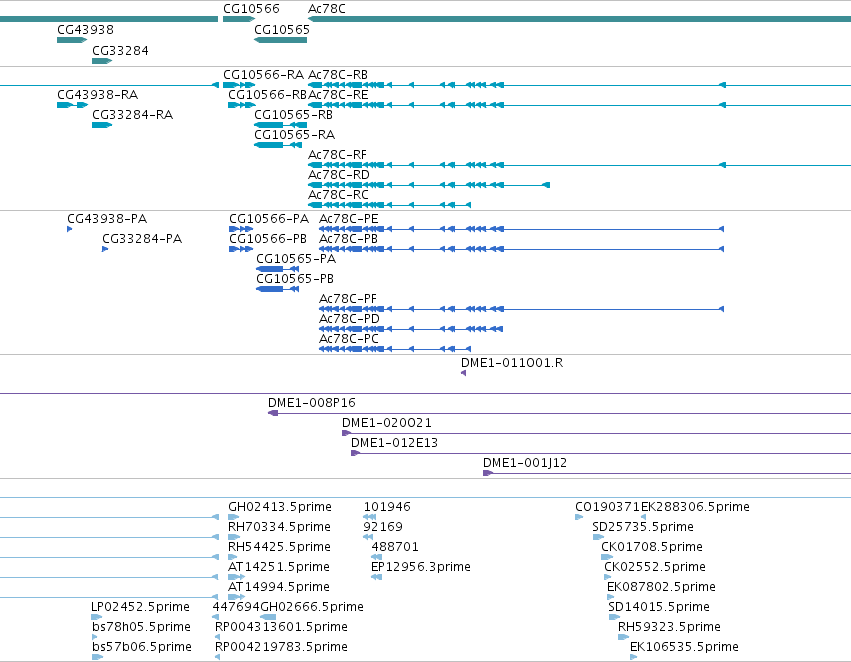851x662 pixels.
Task: Select EST CO190371
Action: (608, 507)
